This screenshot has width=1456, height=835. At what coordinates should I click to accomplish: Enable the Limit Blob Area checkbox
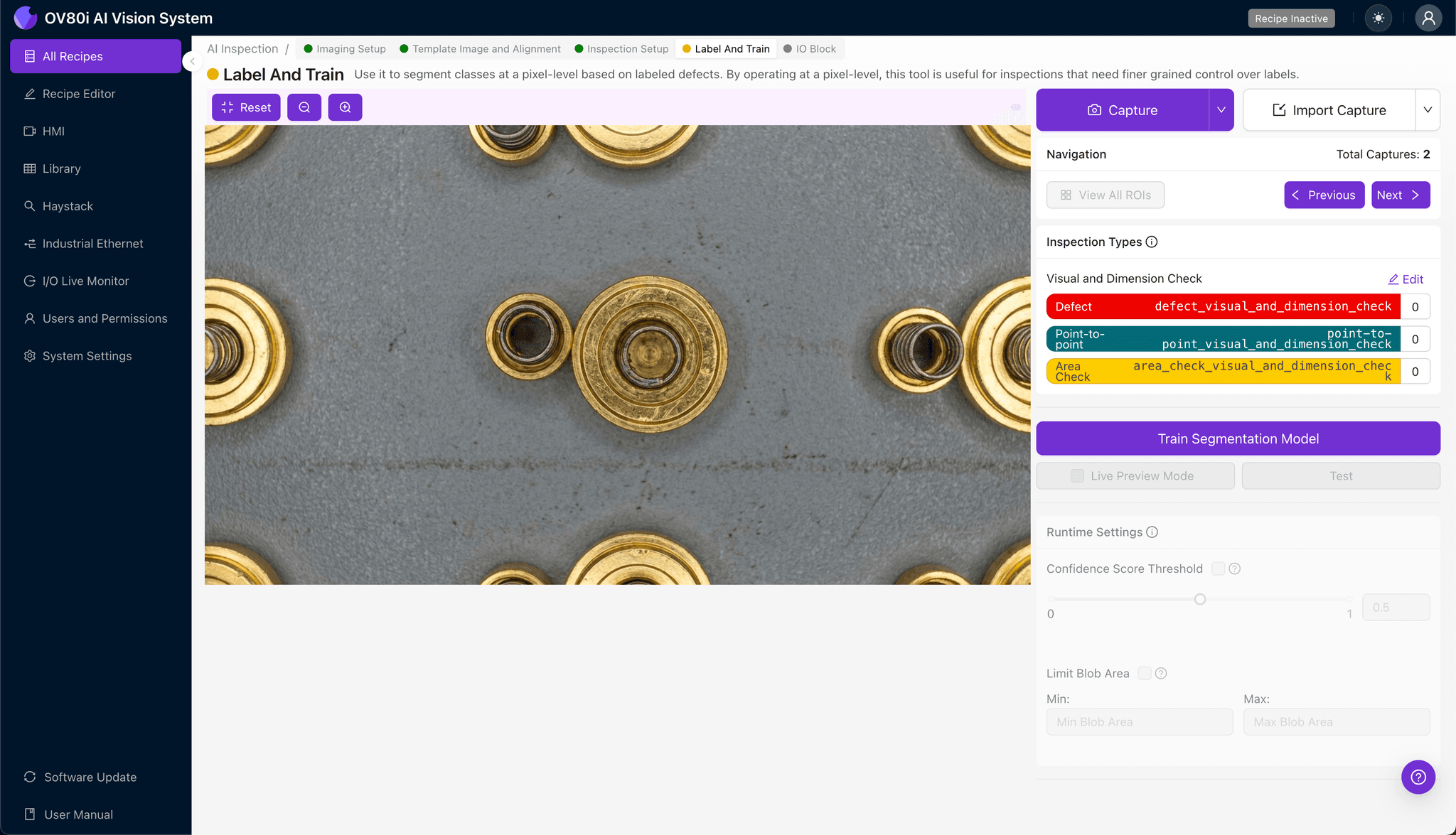tap(1145, 673)
